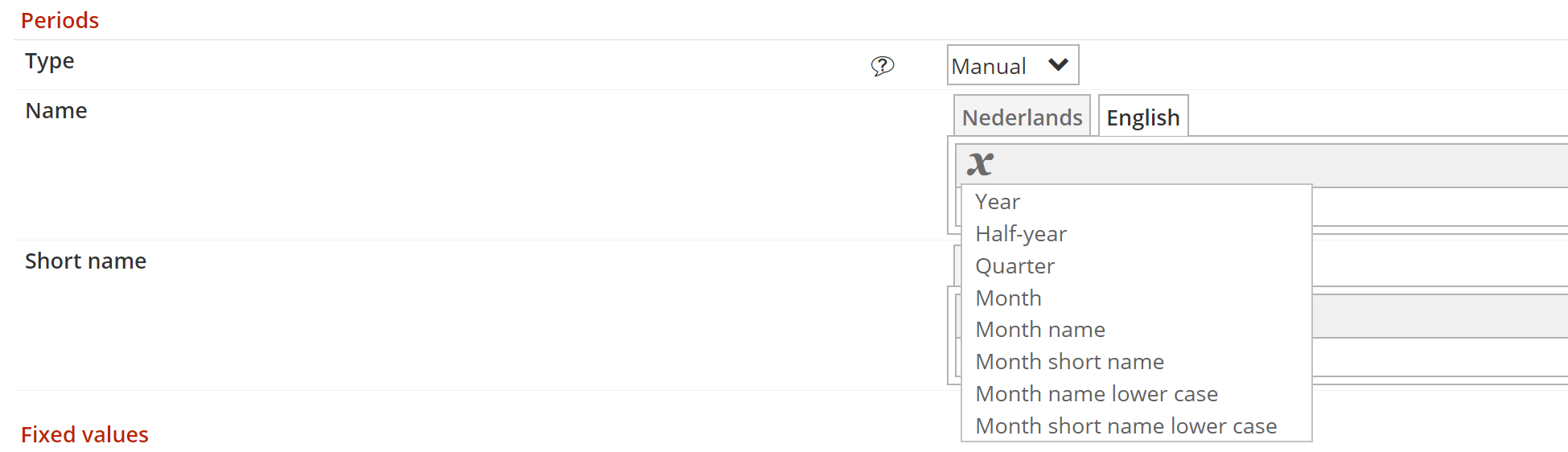Switch to the English tab
Image resolution: width=1568 pixels, height=452 pixels.
(1143, 117)
